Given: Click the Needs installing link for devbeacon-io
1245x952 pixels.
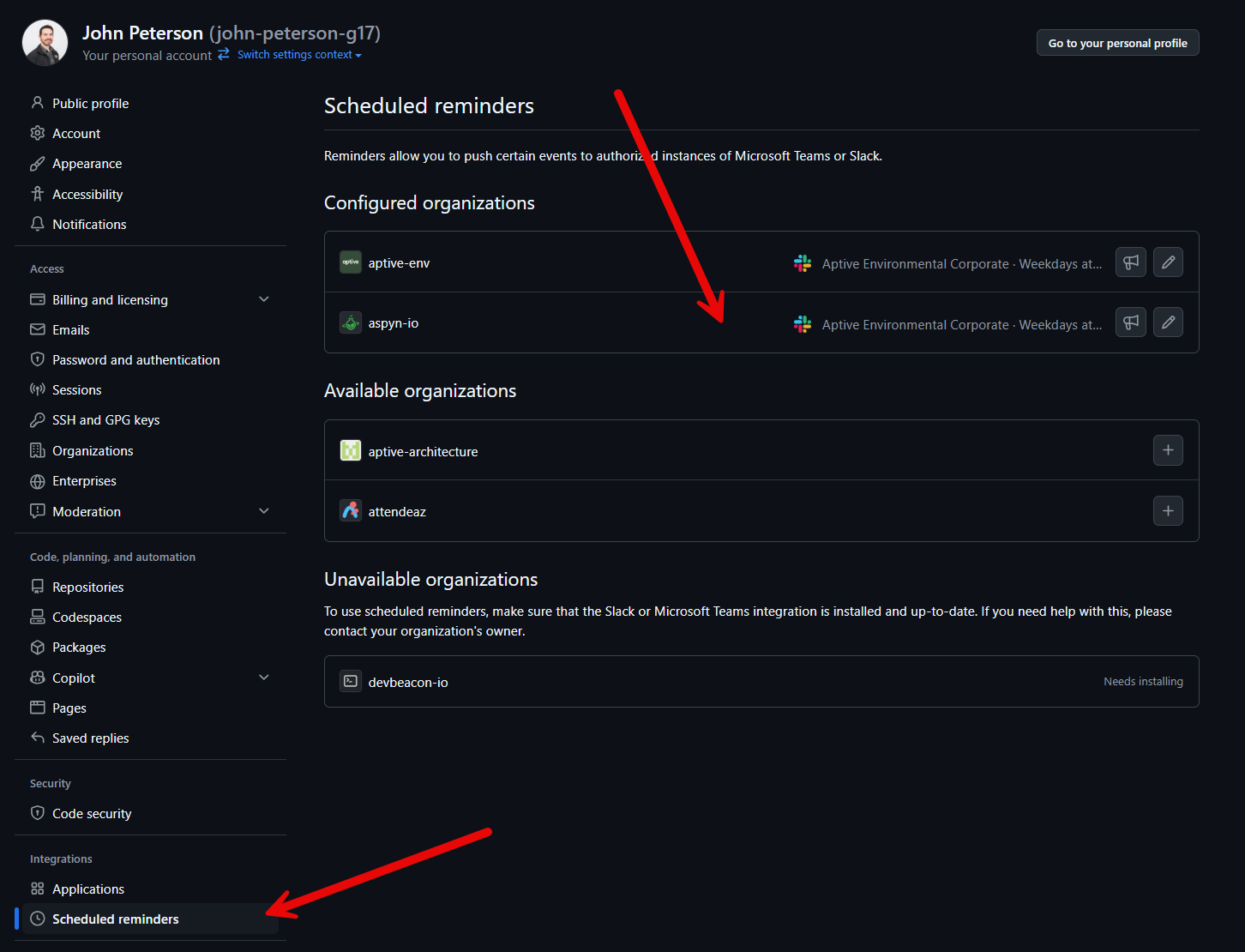Looking at the screenshot, I should point(1143,682).
